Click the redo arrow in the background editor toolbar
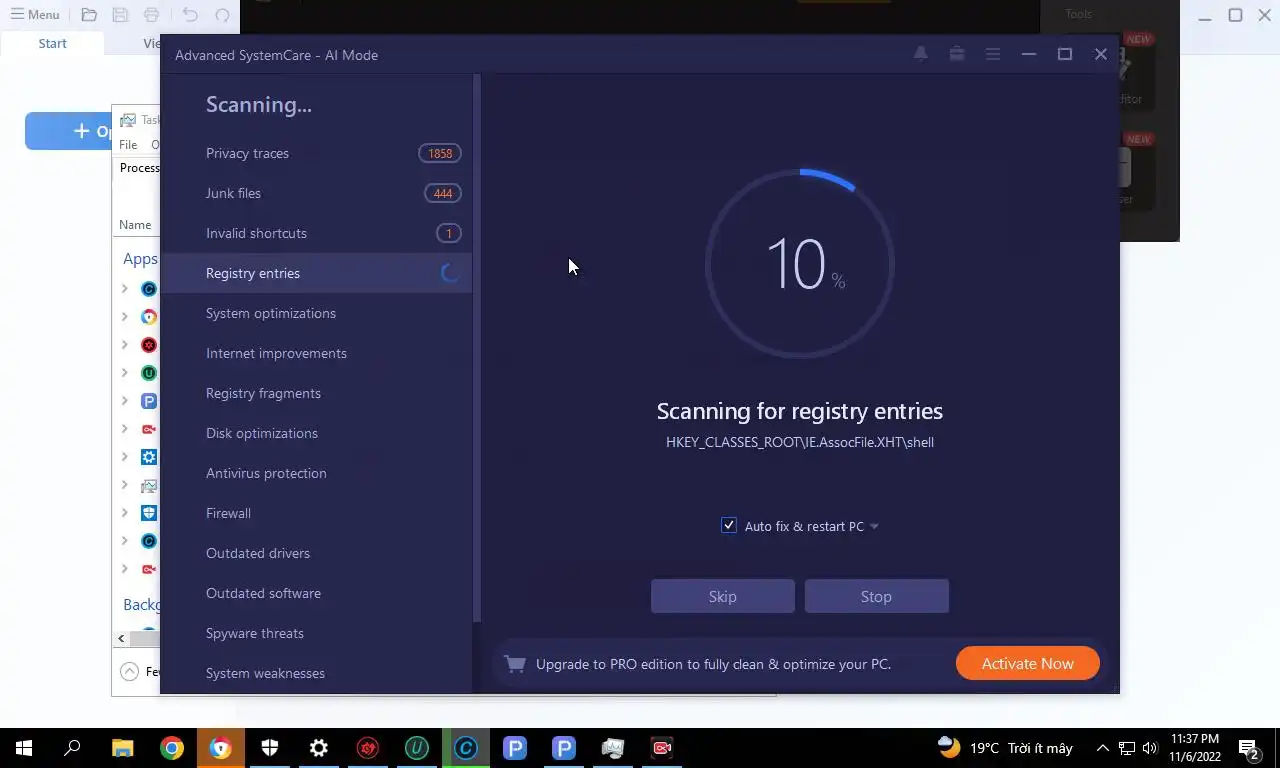Image resolution: width=1280 pixels, height=768 pixels. [222, 15]
